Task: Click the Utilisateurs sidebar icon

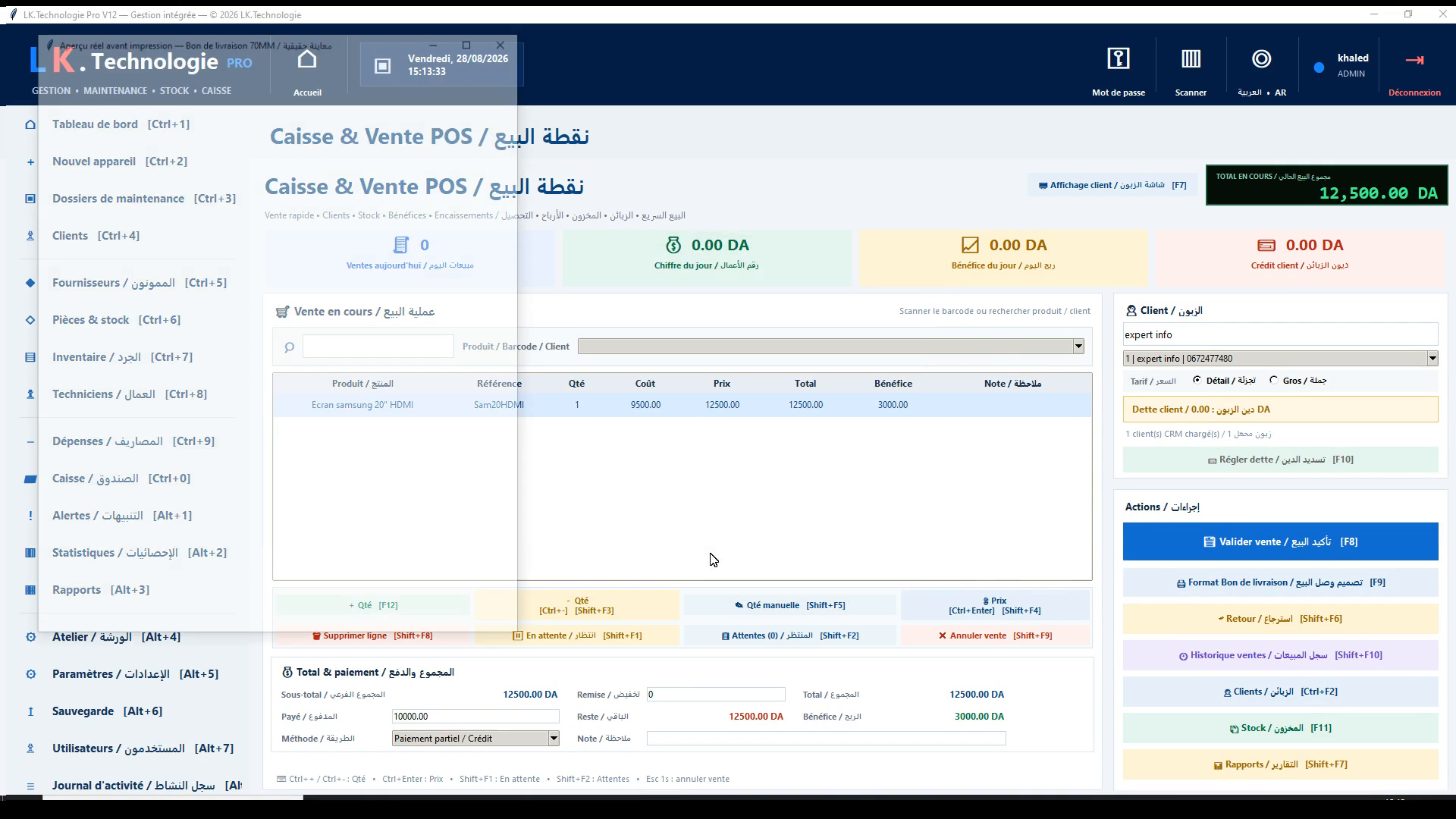Action: point(30,748)
